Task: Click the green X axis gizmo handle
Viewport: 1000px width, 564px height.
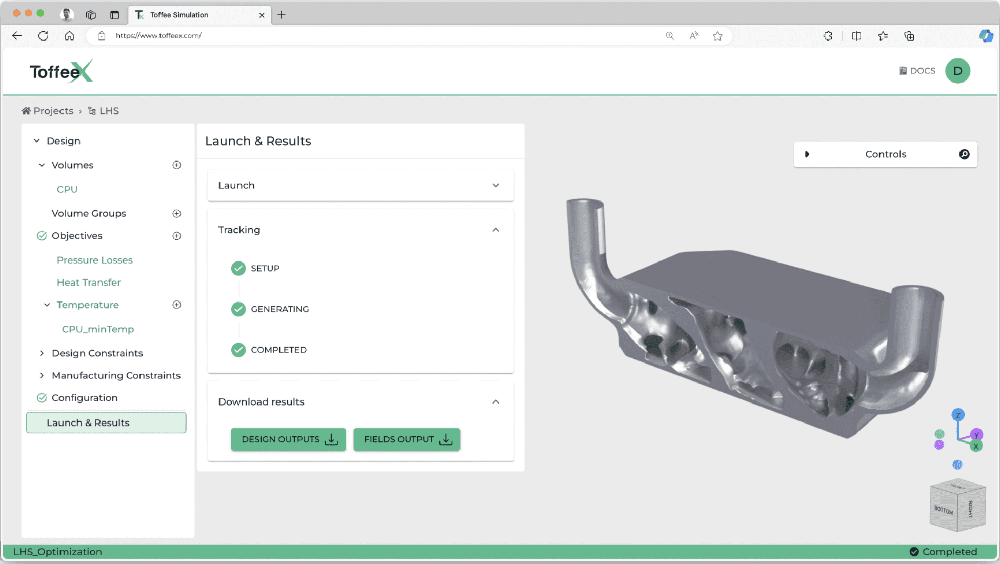Action: click(x=976, y=446)
